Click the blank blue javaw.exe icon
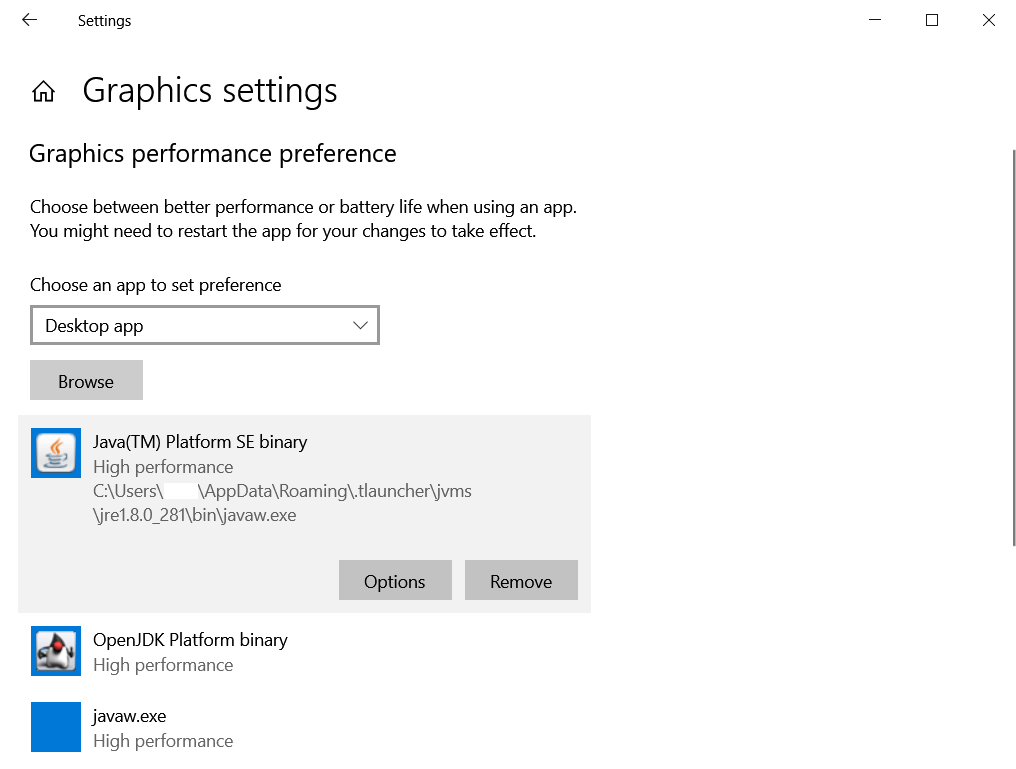The height and width of the screenshot is (769, 1016). [56, 727]
